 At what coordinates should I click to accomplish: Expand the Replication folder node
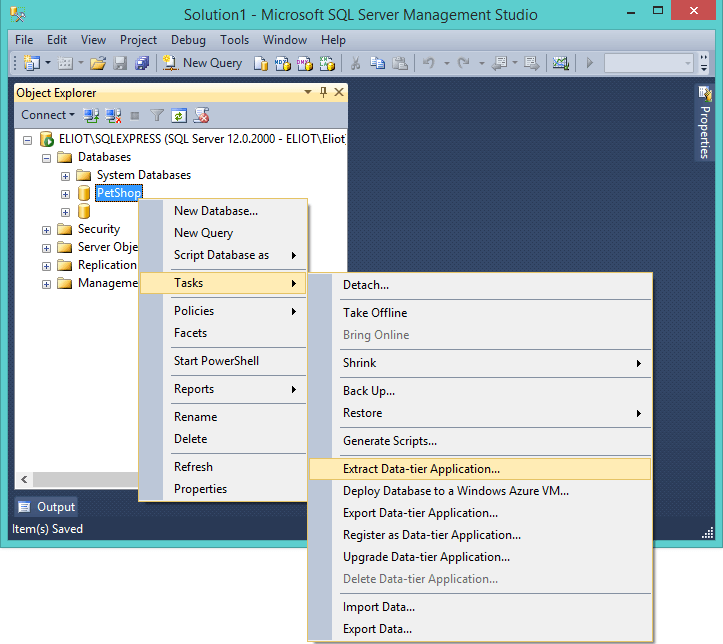46,266
